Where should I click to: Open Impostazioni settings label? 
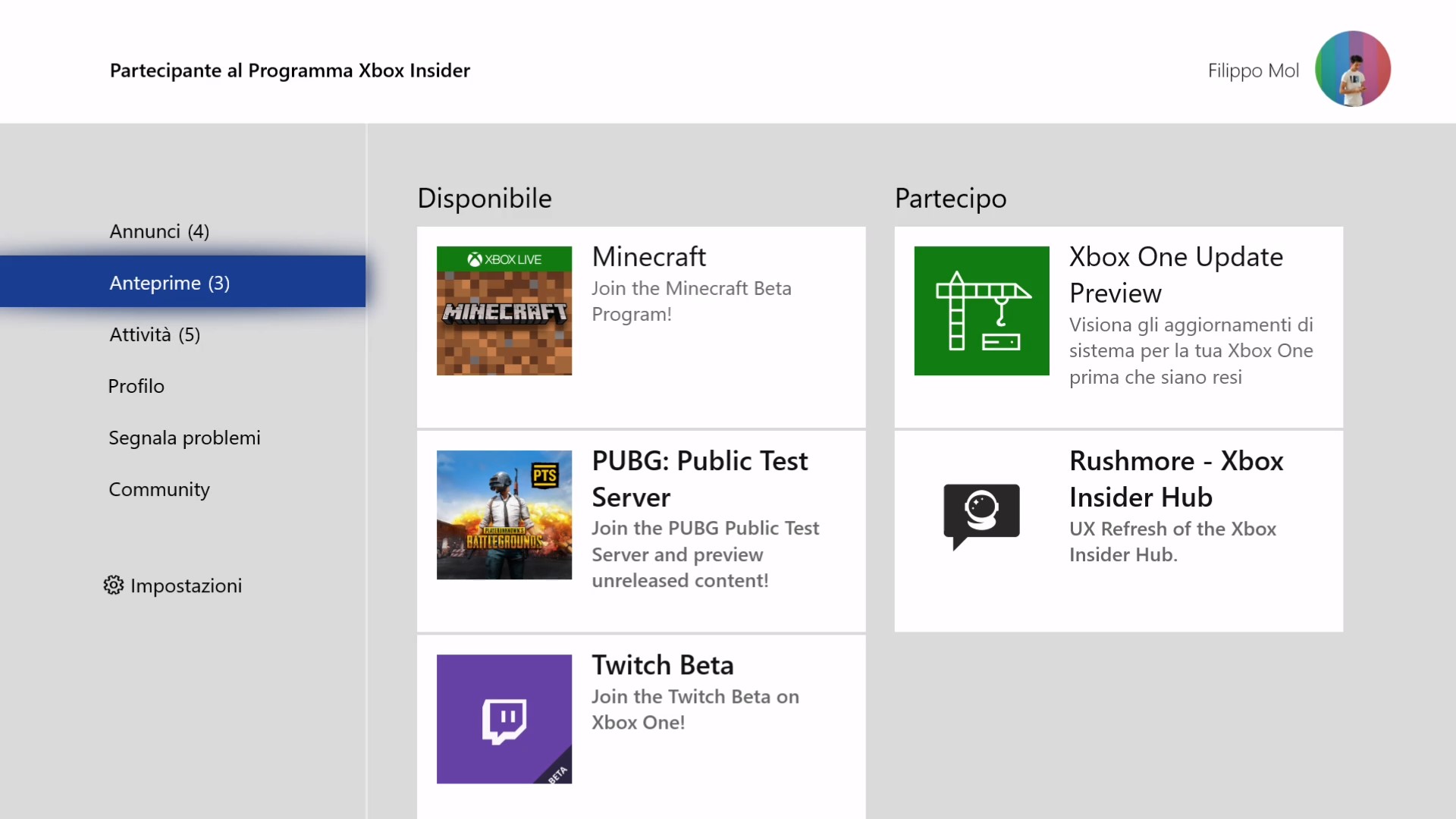click(186, 585)
